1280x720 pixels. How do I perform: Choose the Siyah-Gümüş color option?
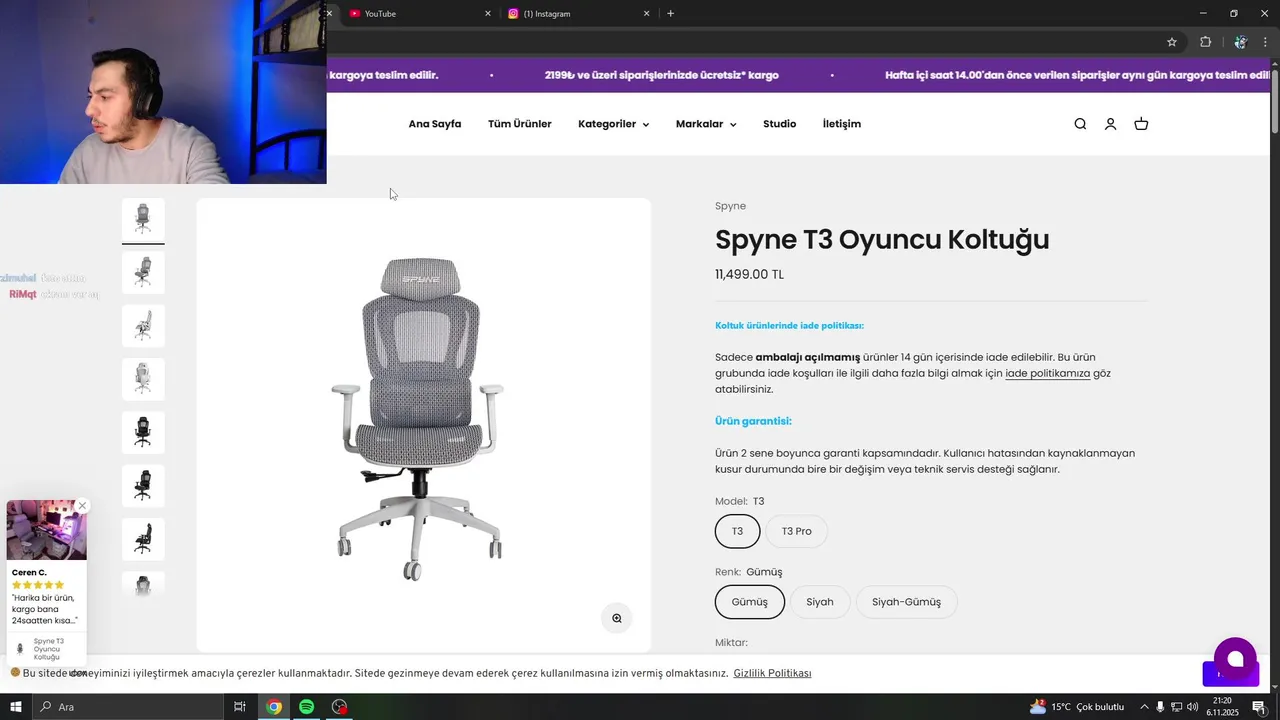906,602
